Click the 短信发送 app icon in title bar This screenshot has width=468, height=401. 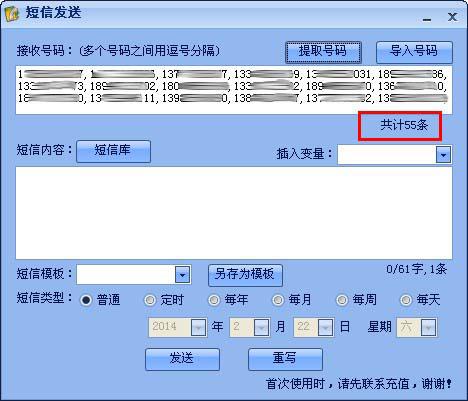(12, 14)
